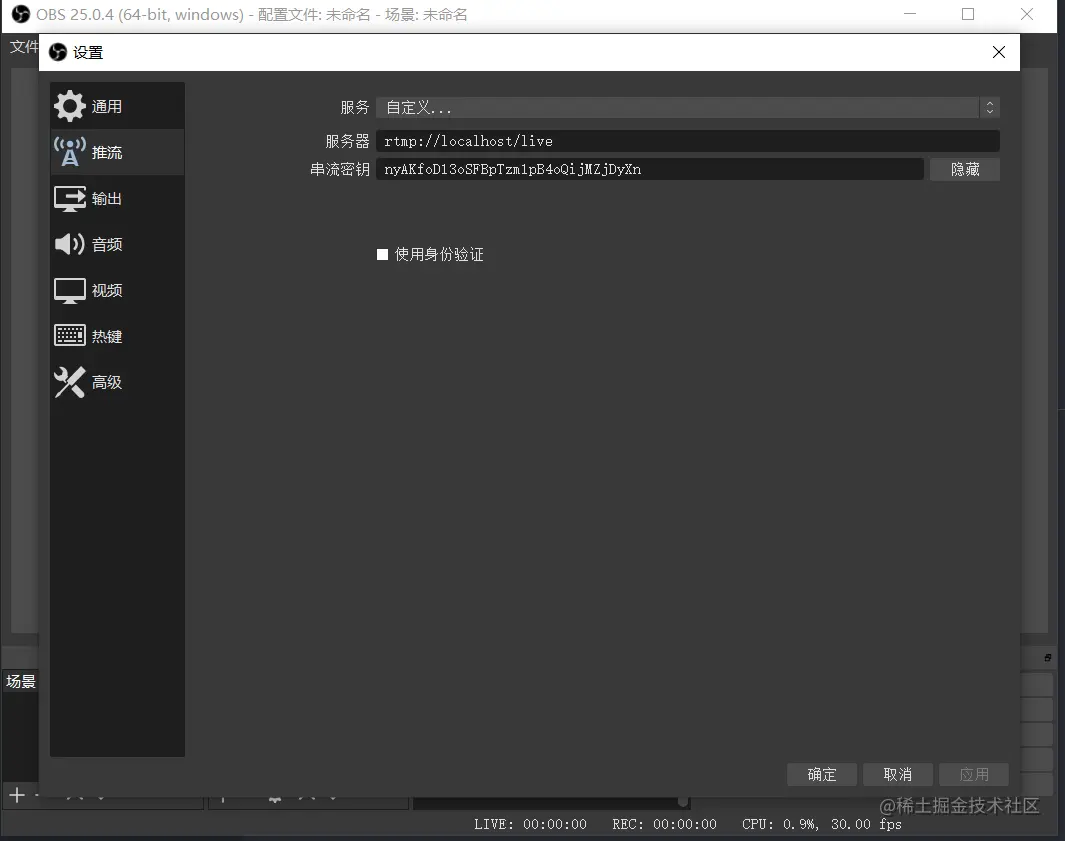Switch to 推流 settings tab label
The width and height of the screenshot is (1065, 841).
click(107, 152)
